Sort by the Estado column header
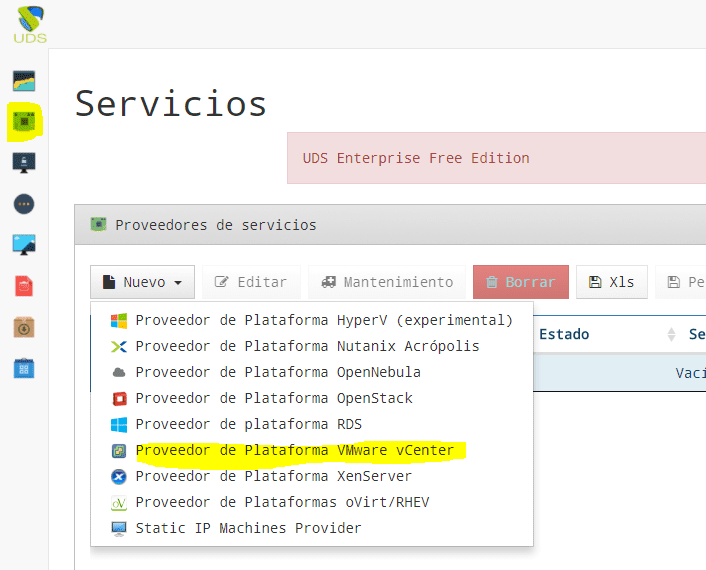 click(564, 334)
